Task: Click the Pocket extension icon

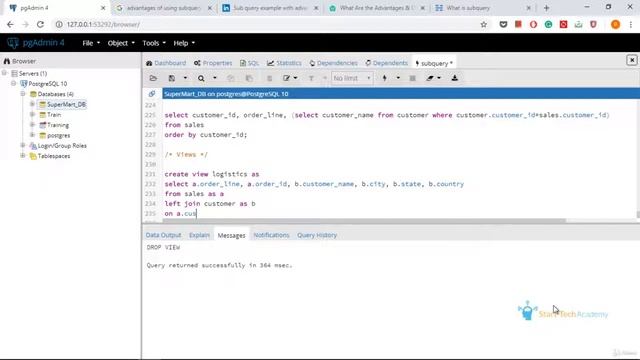Action: coord(503,24)
